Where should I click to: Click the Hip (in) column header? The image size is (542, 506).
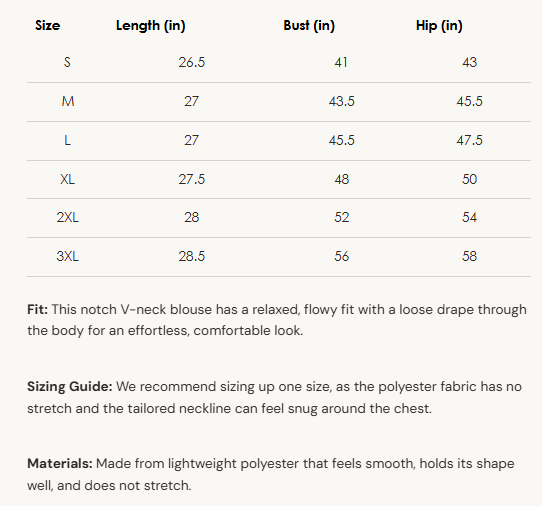[x=439, y=26]
